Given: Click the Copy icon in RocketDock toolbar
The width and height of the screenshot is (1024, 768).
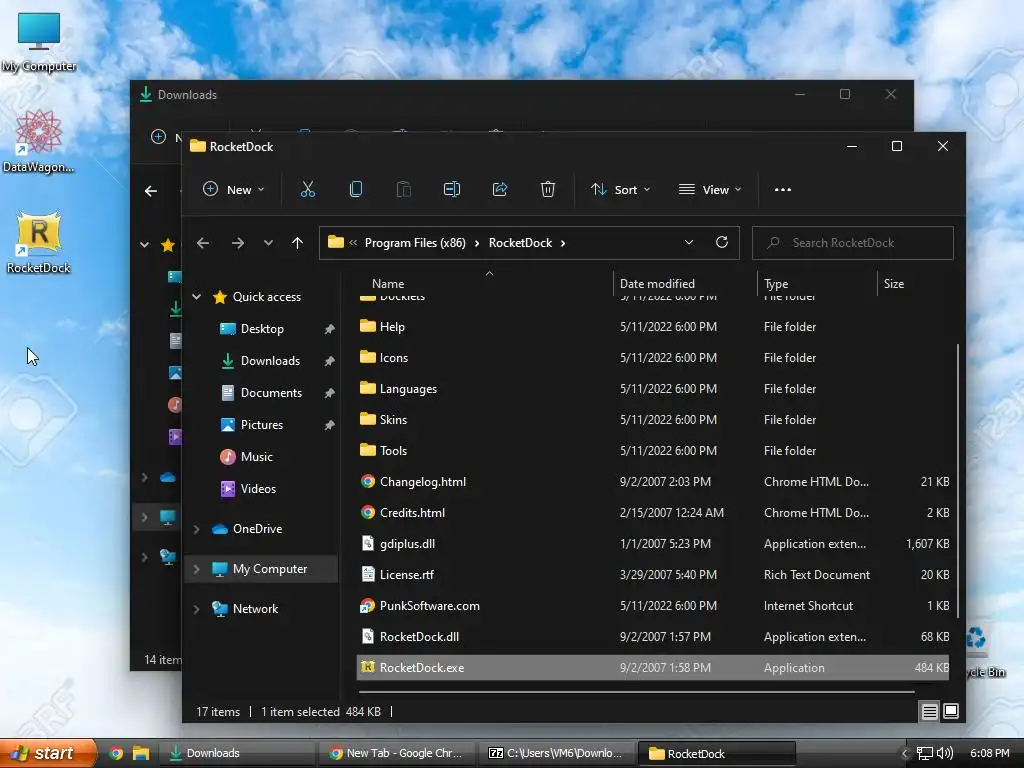Looking at the screenshot, I should 355,189.
